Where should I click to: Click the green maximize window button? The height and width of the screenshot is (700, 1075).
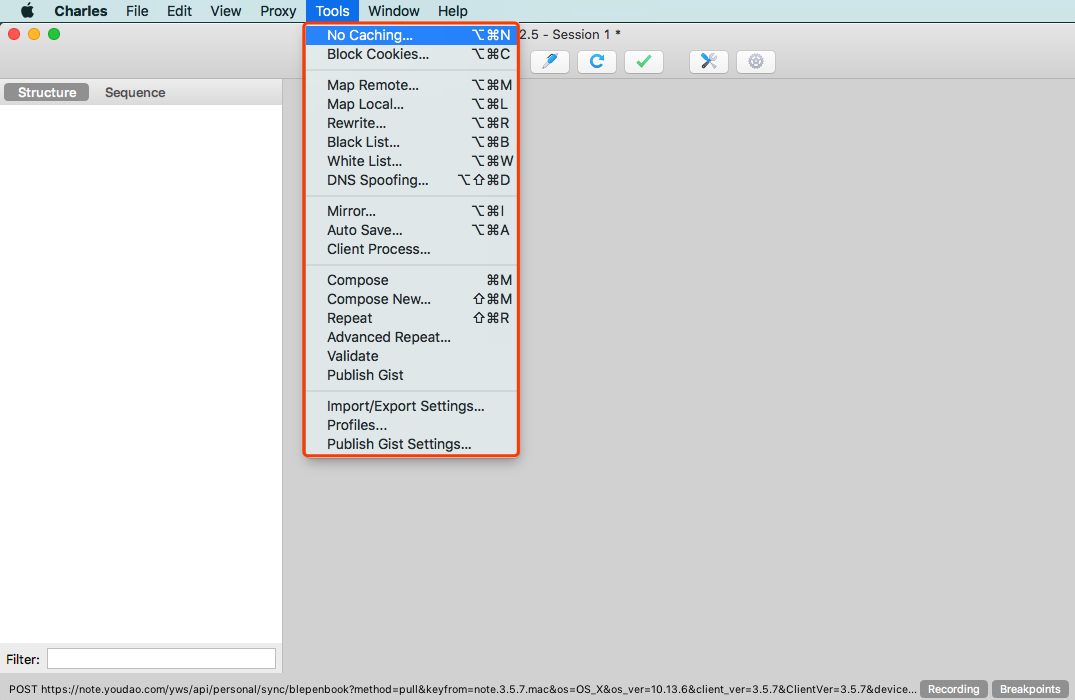pos(54,34)
